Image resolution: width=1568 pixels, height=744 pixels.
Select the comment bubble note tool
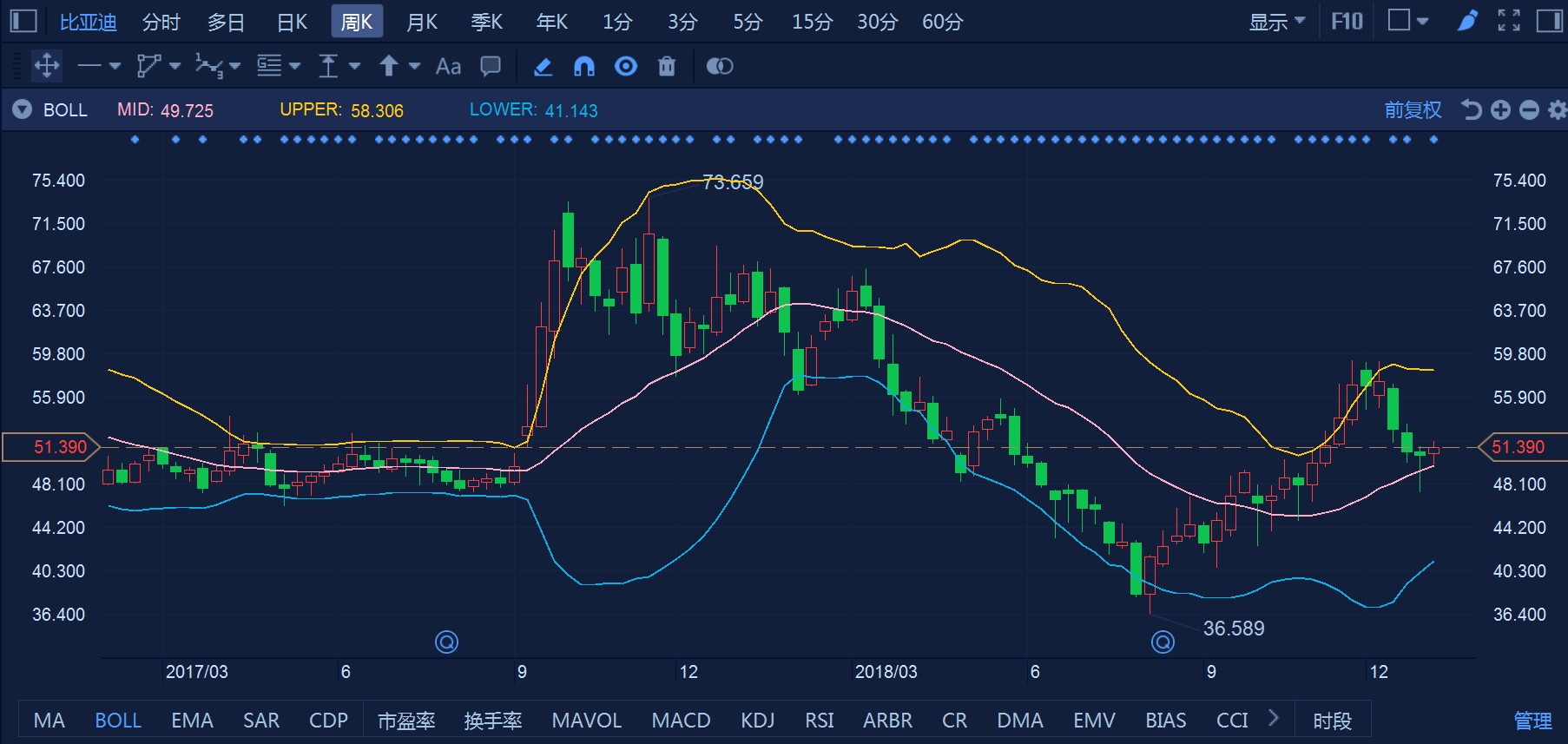(491, 66)
